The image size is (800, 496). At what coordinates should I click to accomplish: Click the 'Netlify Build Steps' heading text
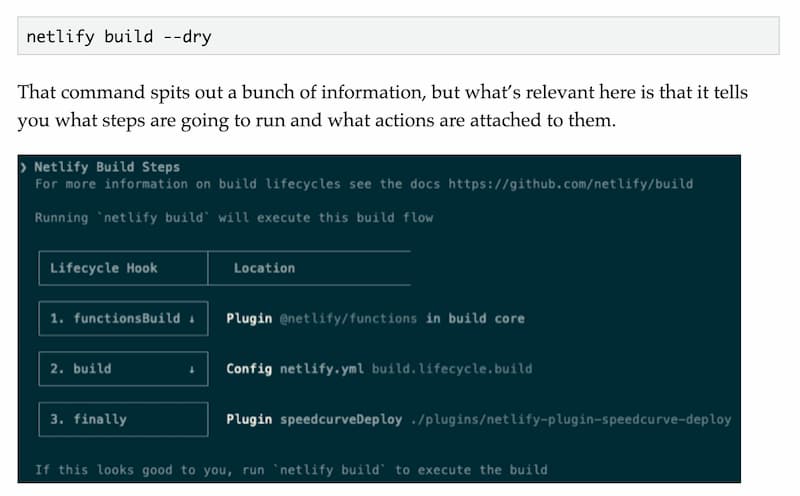(x=107, y=167)
